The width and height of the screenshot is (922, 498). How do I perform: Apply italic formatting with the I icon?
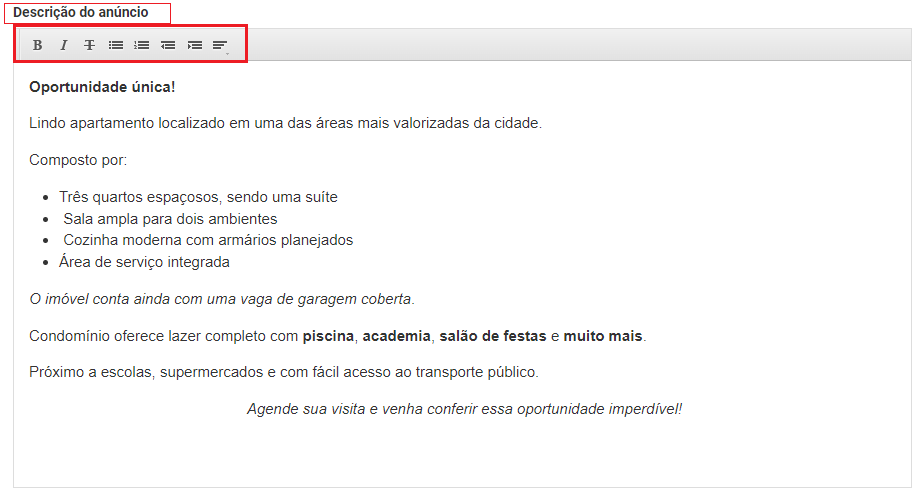[x=64, y=45]
